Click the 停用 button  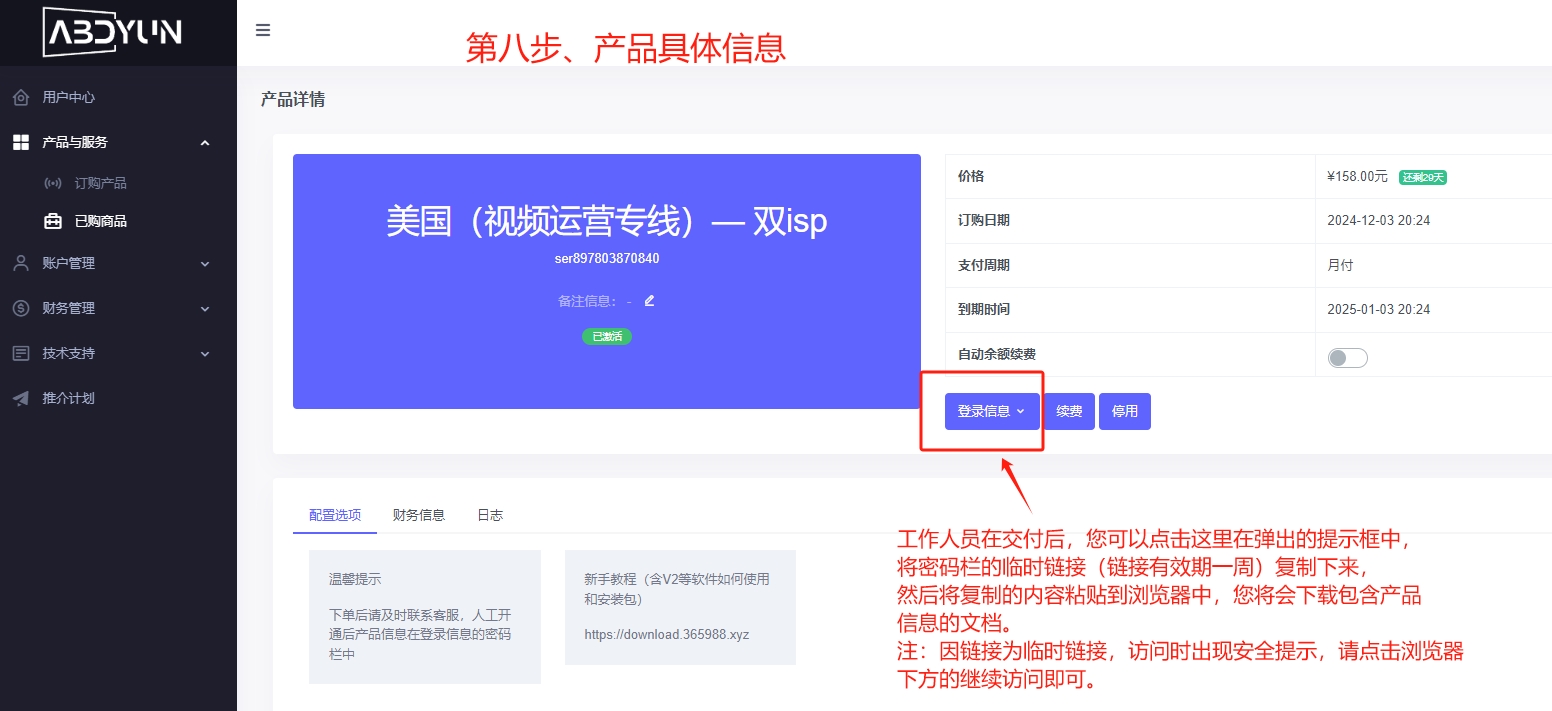click(1125, 411)
